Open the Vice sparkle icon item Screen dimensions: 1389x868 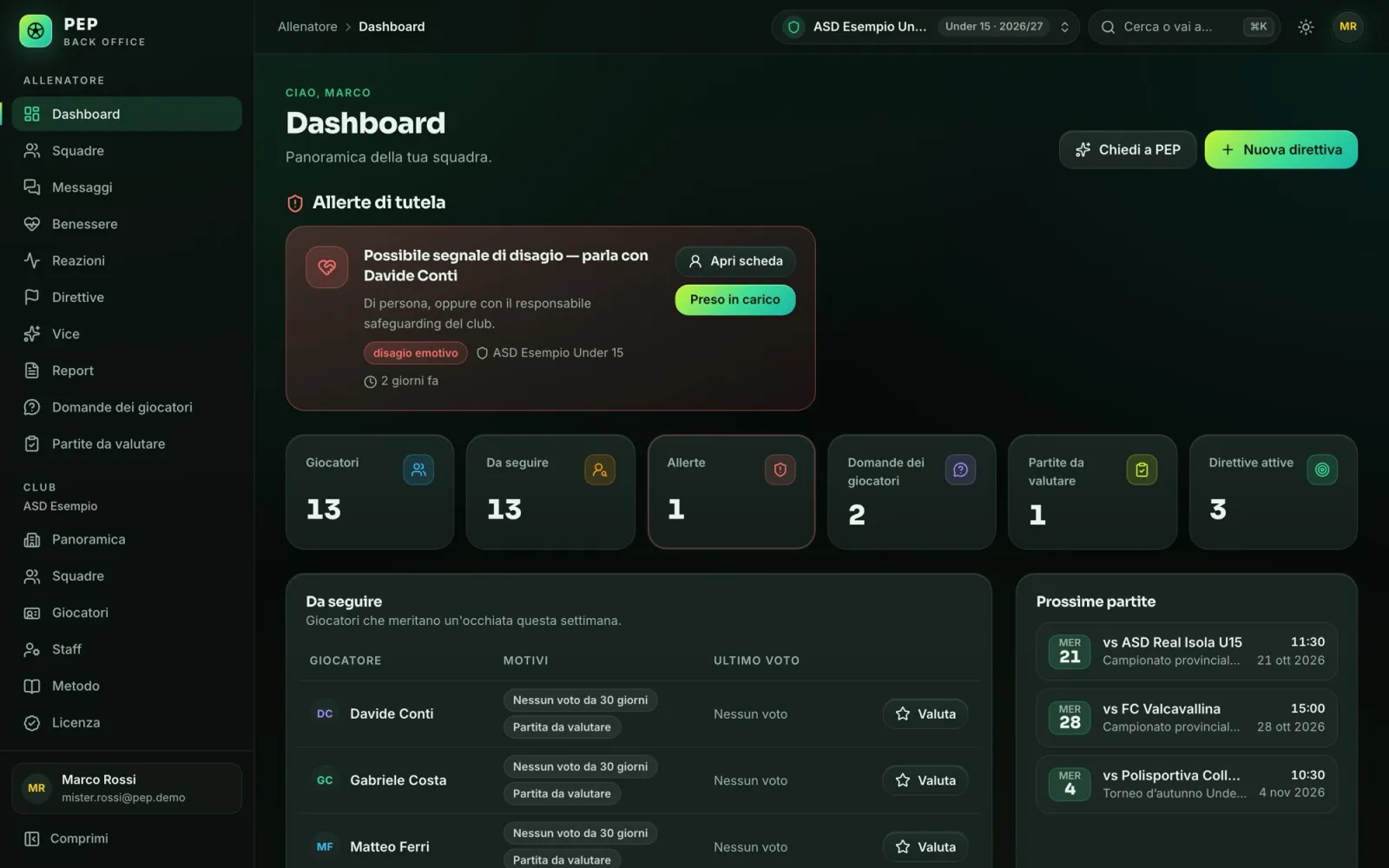point(32,333)
